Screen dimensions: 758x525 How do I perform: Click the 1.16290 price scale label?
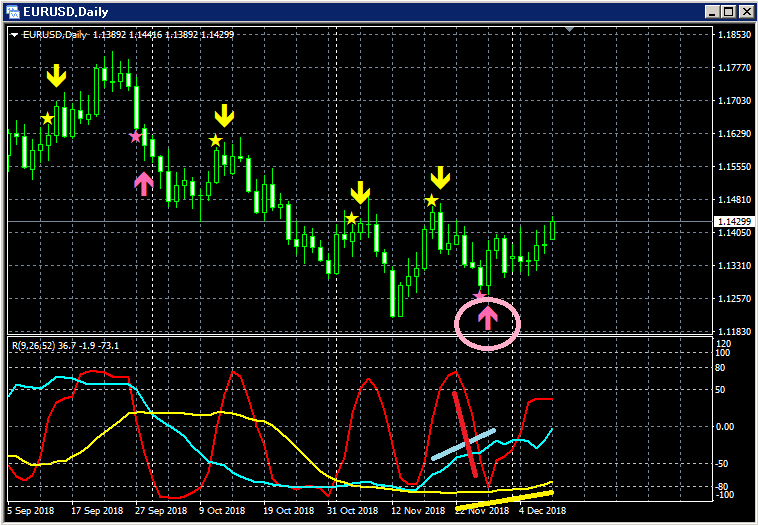pyautogui.click(x=734, y=133)
